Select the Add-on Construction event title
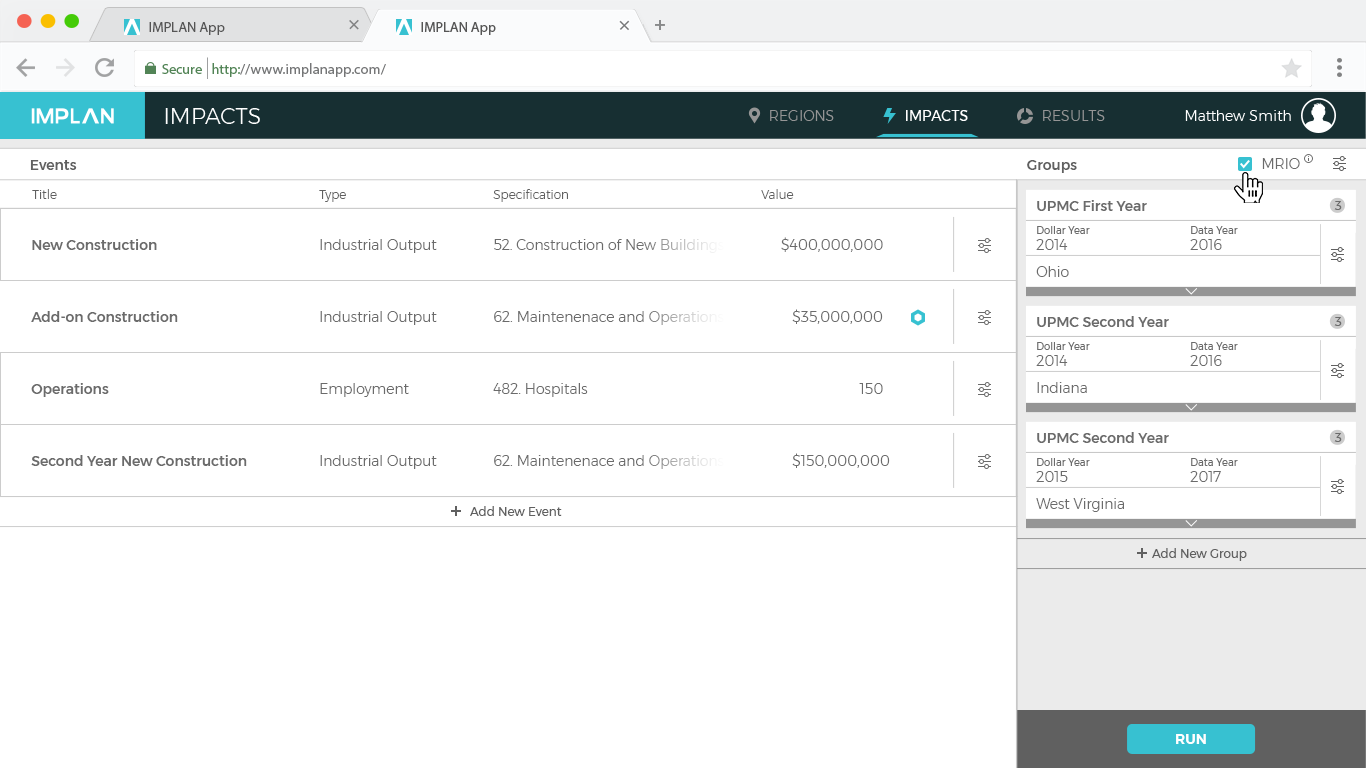The width and height of the screenshot is (1366, 768). [104, 317]
